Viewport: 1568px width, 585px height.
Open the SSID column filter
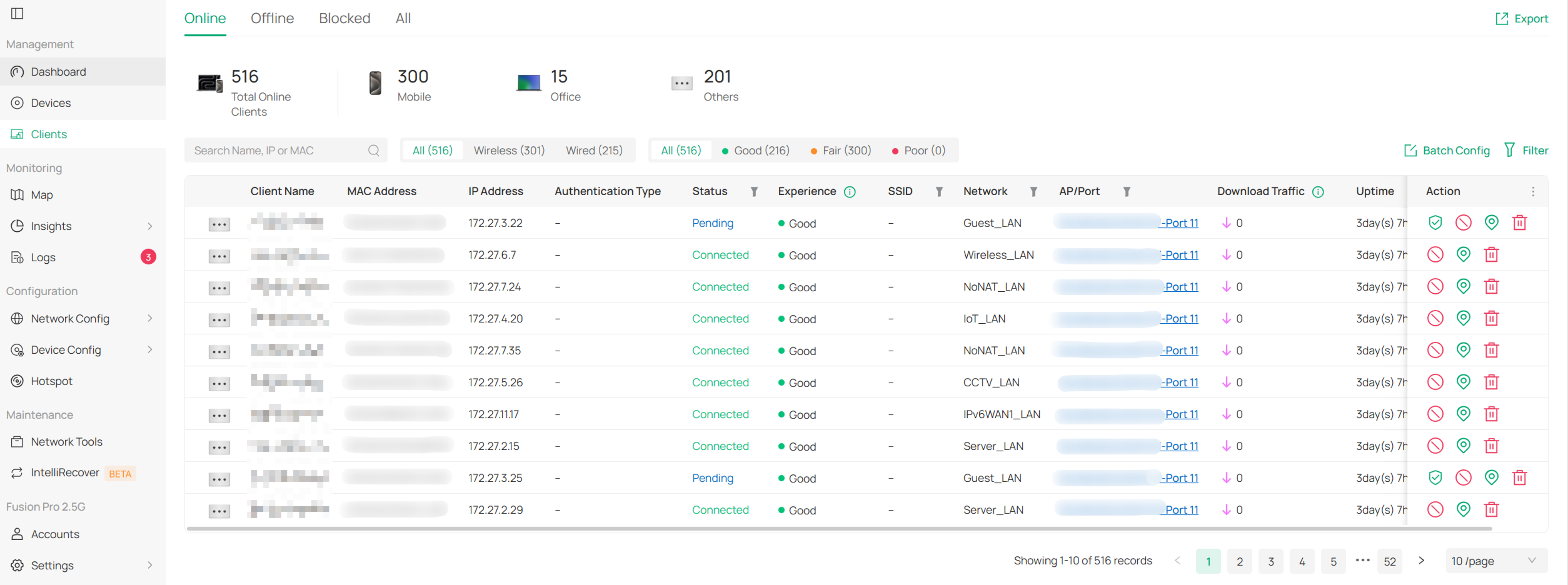[939, 192]
